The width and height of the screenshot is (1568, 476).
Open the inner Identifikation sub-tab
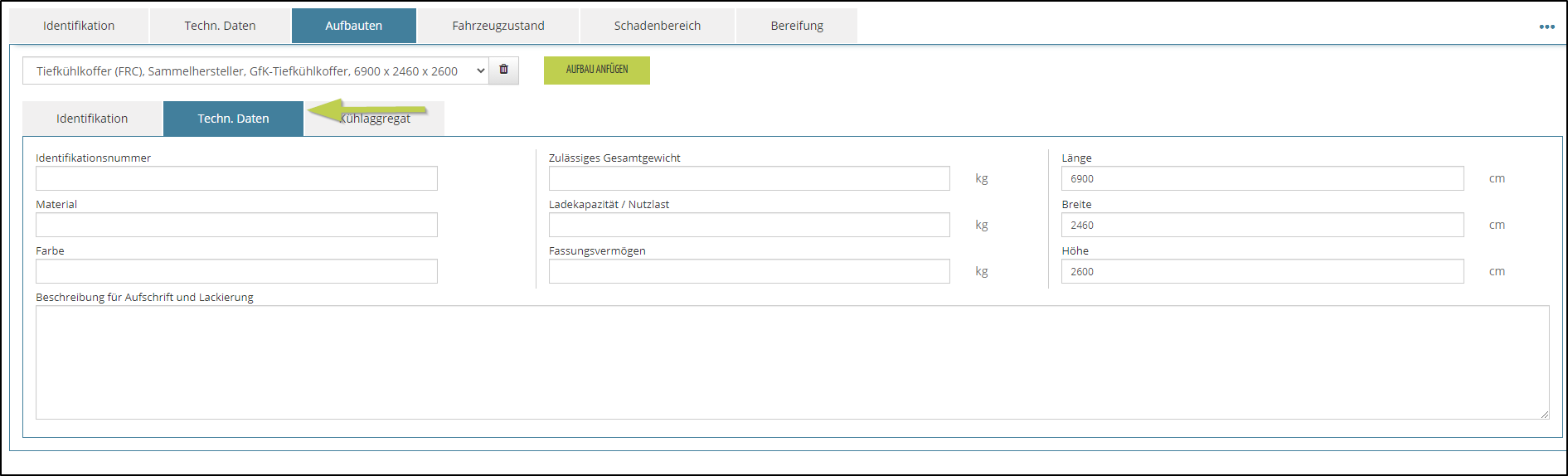92,119
